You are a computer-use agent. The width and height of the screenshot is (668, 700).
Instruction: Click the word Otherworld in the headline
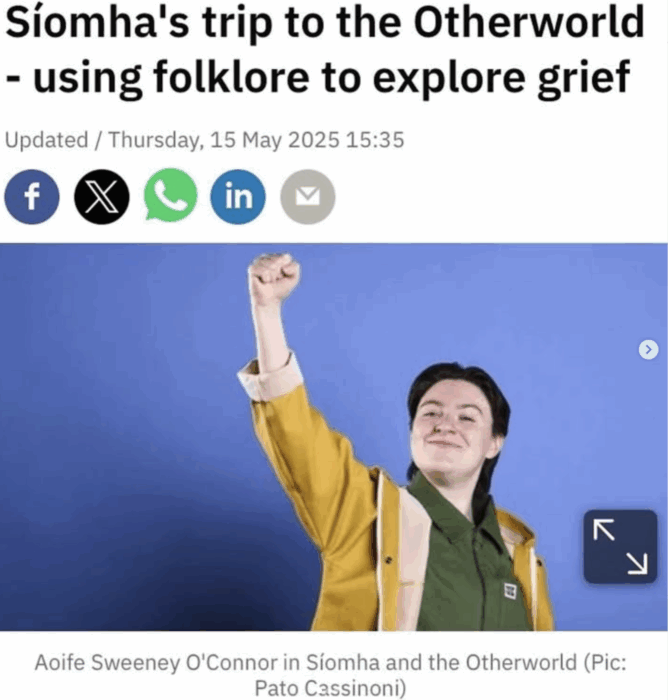529,23
